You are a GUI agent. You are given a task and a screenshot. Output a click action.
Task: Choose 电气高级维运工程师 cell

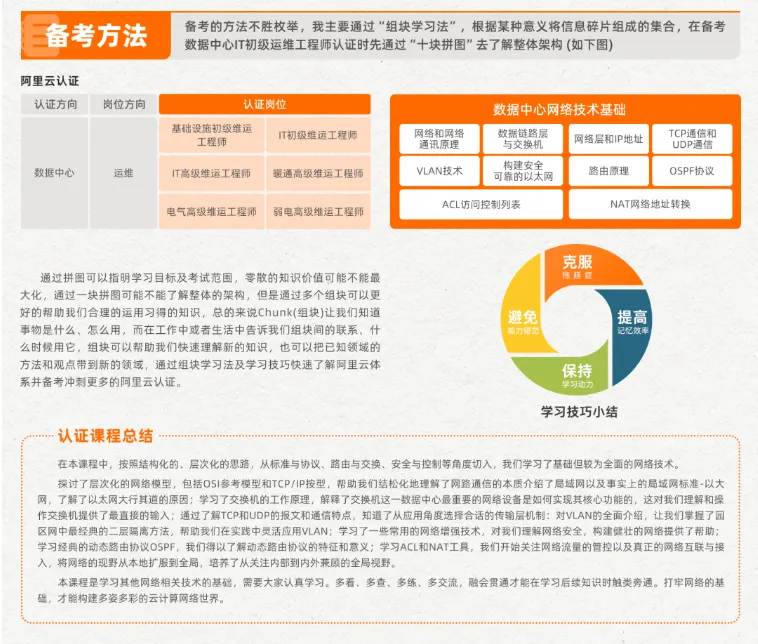click(212, 211)
